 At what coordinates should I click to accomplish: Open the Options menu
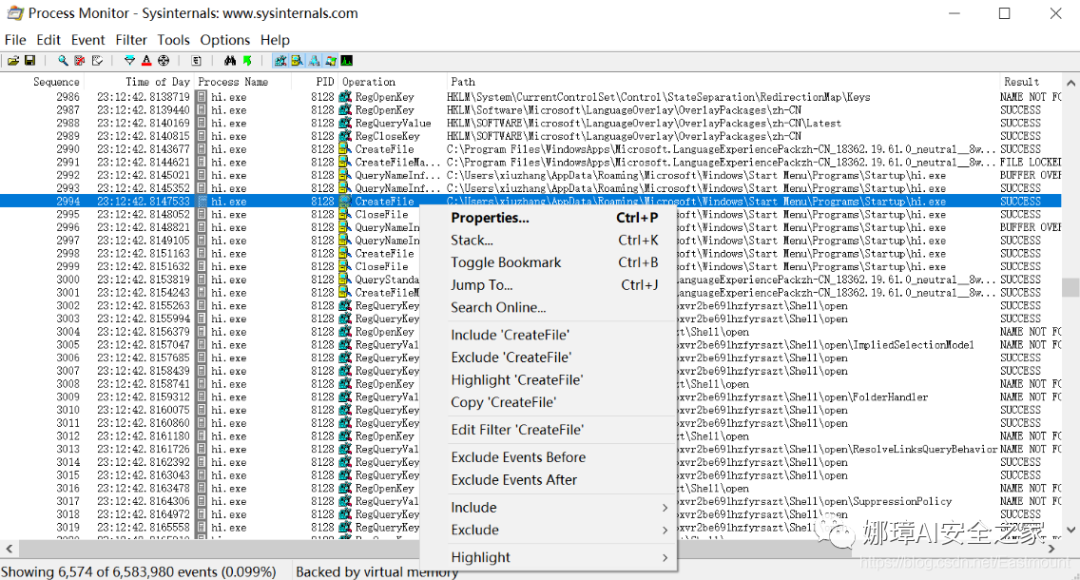point(225,40)
